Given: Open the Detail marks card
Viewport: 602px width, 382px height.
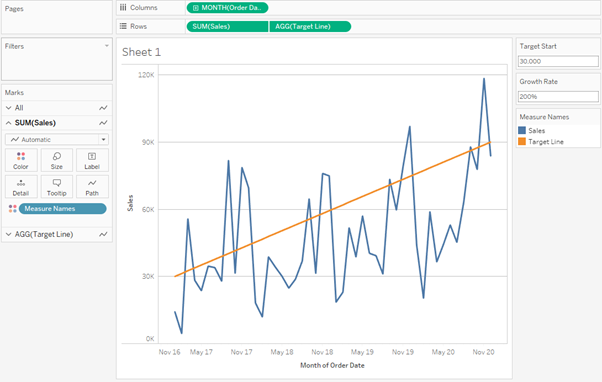Looking at the screenshot, I should [x=21, y=187].
